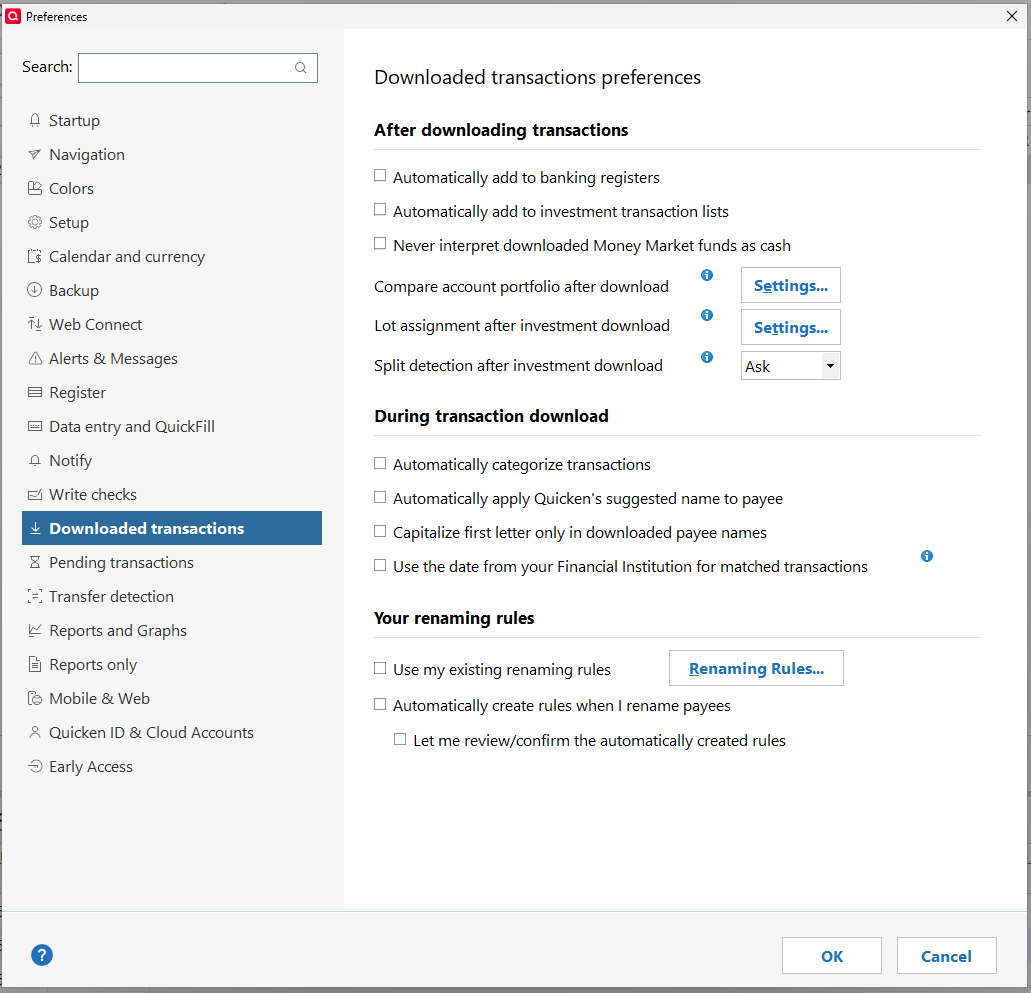This screenshot has width=1031, height=993.
Task: Click info icon beside Lot assignment
Action: [707, 315]
